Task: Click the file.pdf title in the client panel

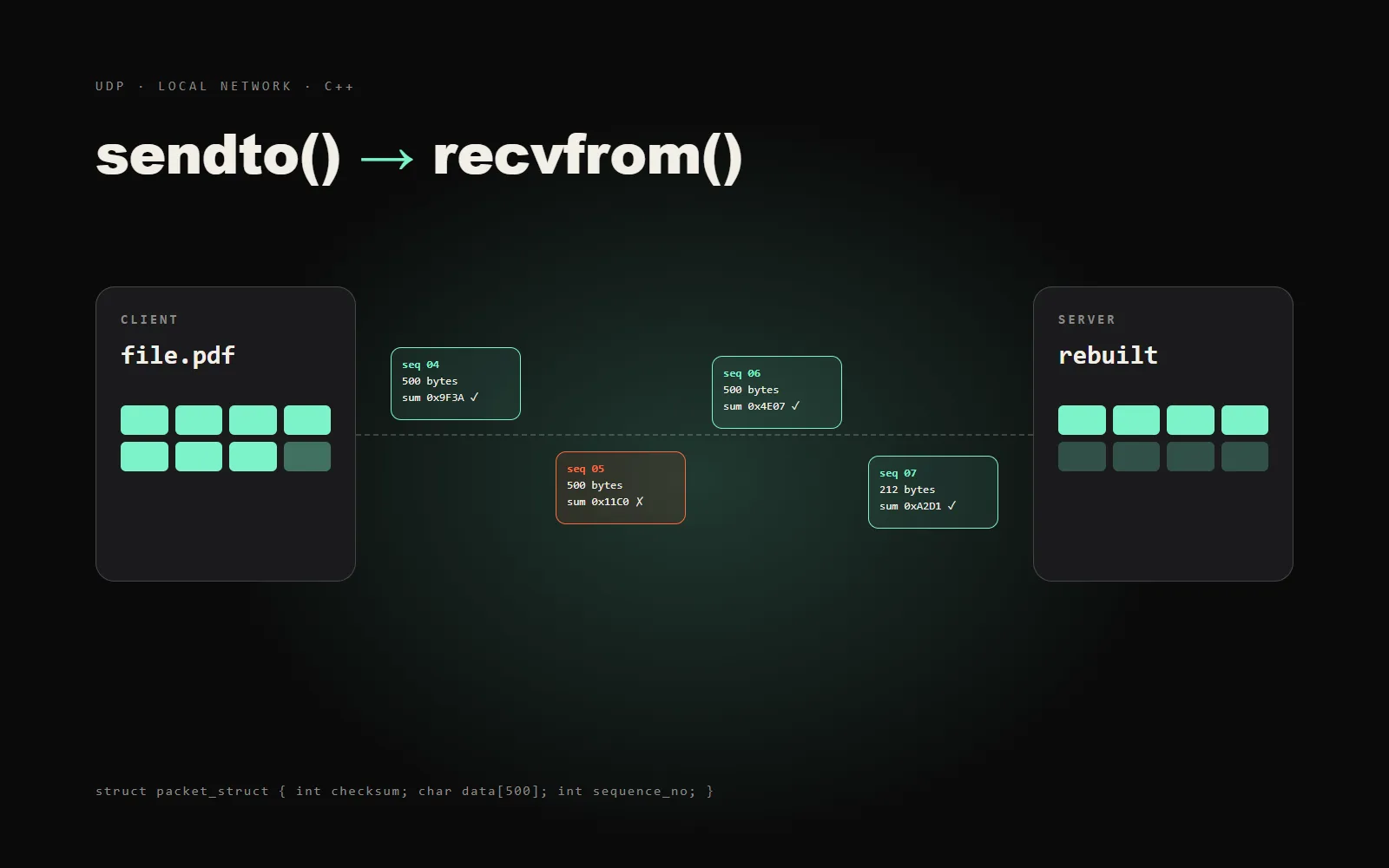Action: click(178, 355)
